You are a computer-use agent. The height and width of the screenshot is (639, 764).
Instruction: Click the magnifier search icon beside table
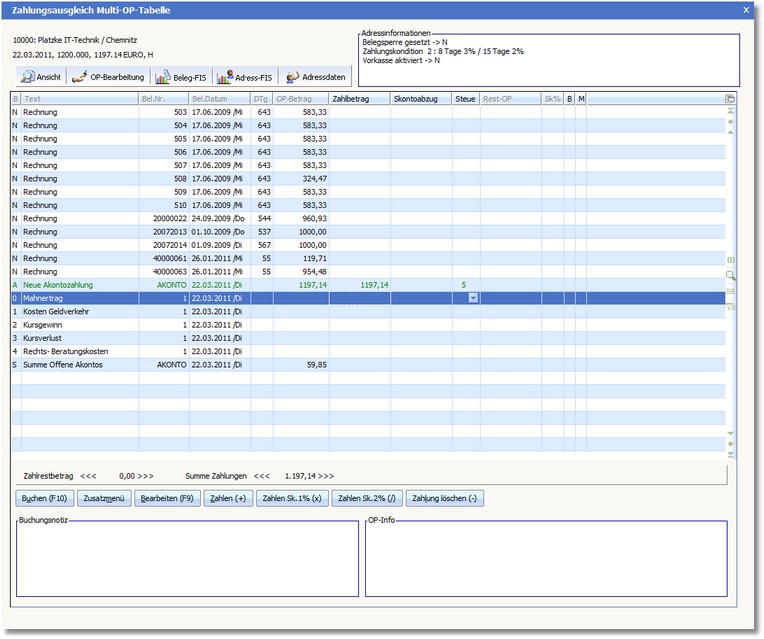[x=730, y=274]
